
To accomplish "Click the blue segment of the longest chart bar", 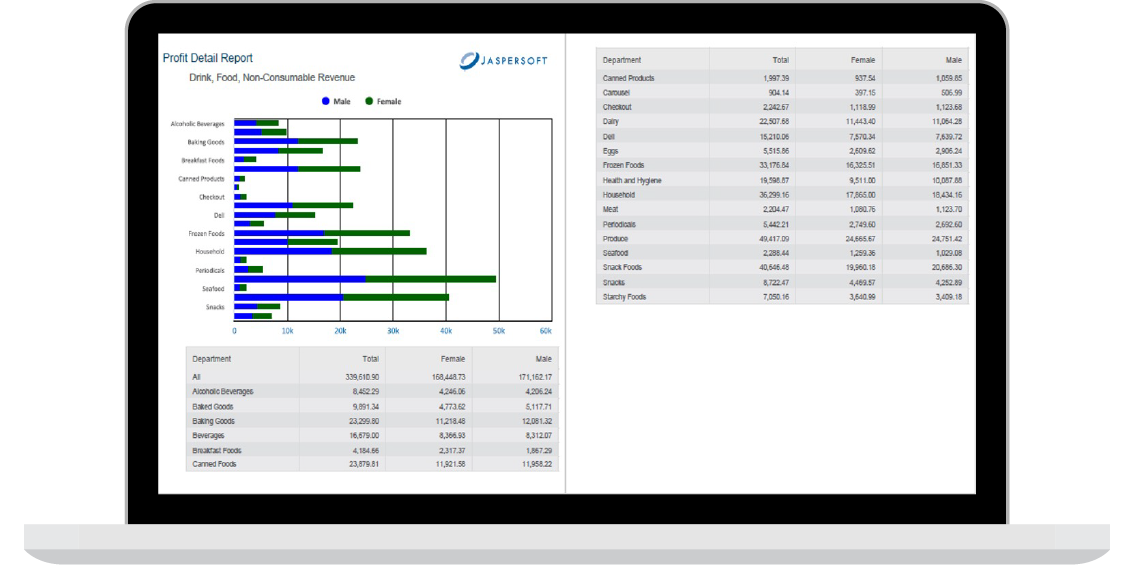I will (300, 279).
